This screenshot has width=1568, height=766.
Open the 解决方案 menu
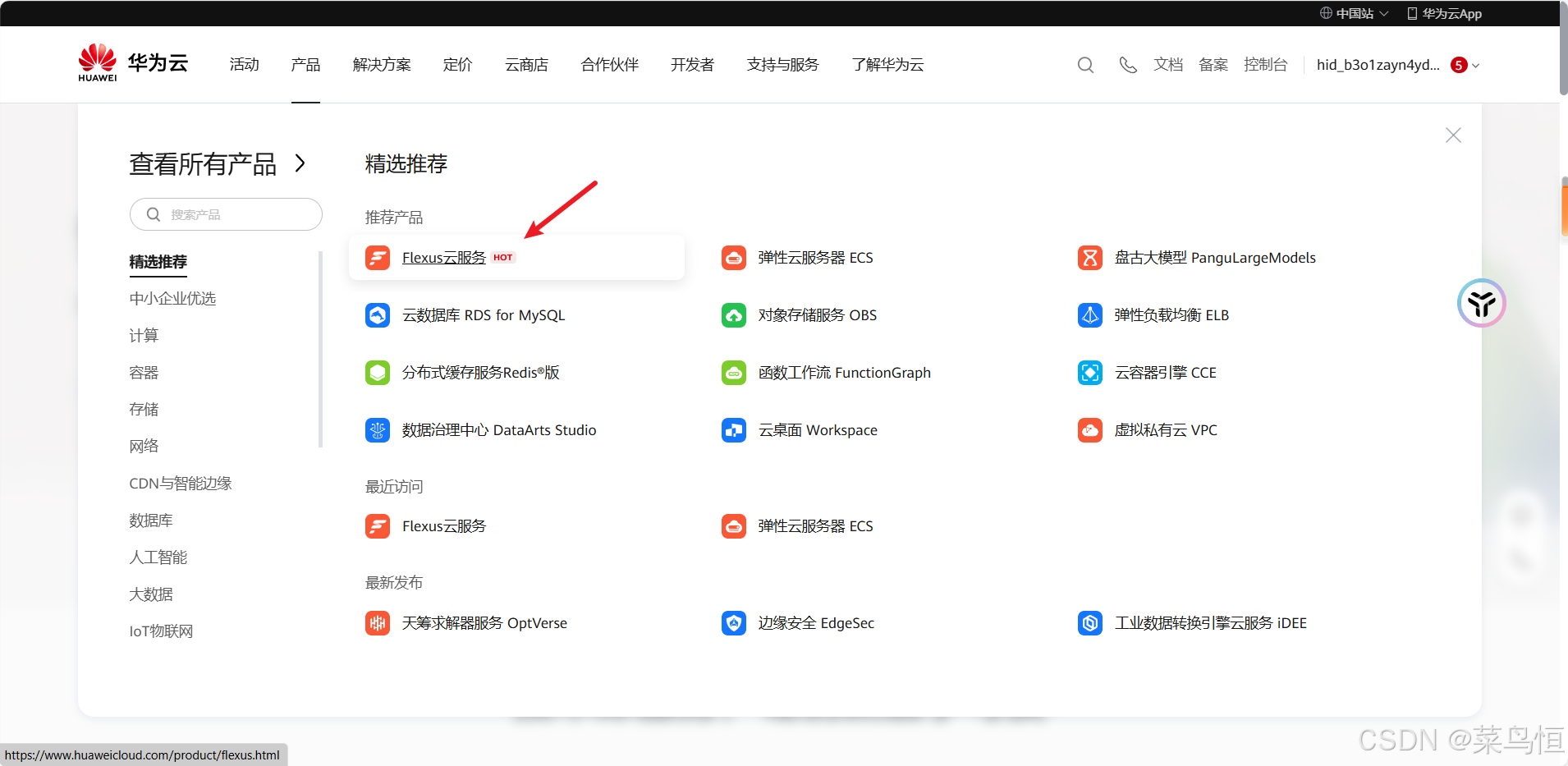[x=381, y=64]
